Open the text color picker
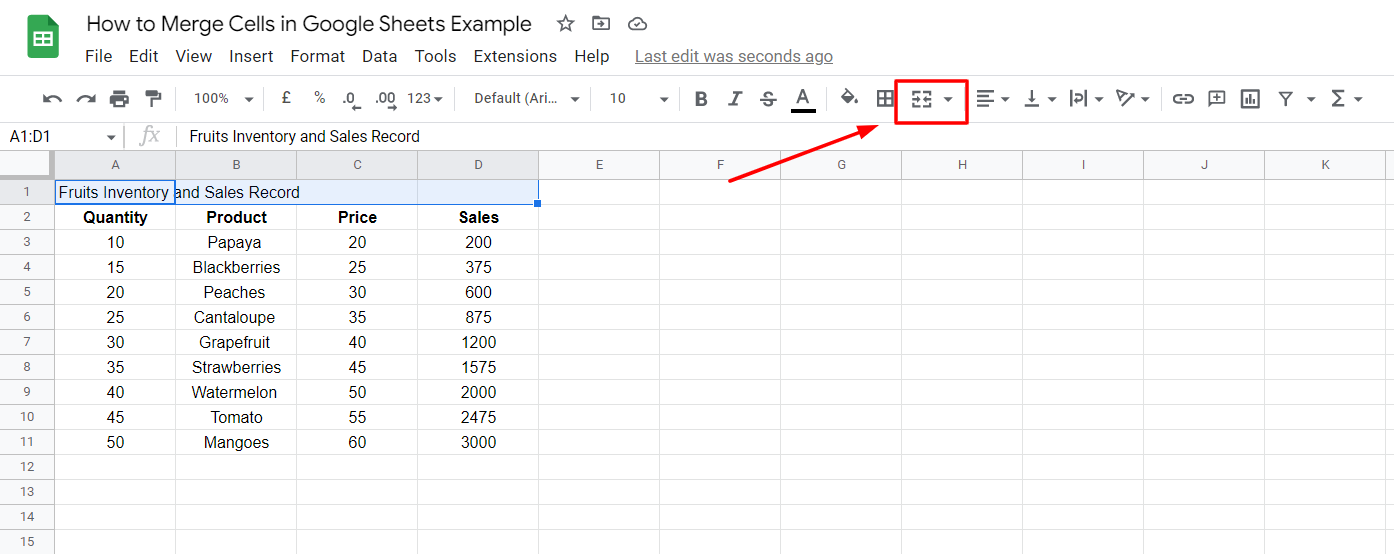The height and width of the screenshot is (554, 1394). coord(802,99)
